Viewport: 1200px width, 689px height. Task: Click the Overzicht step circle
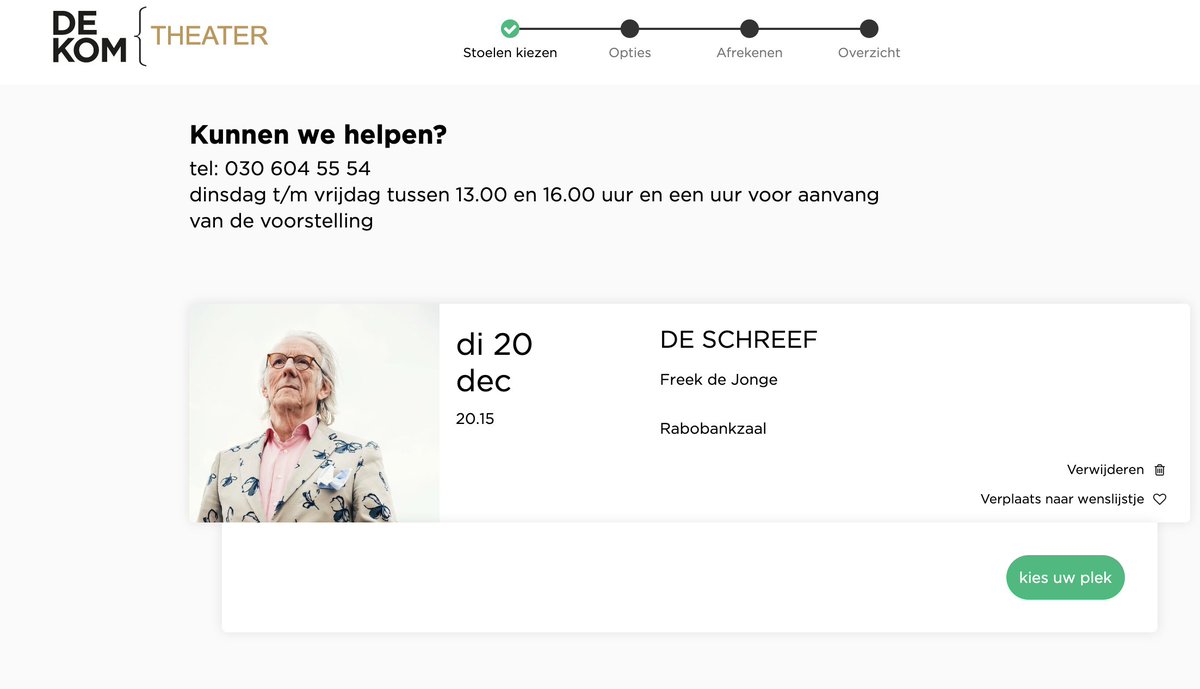coord(869,29)
